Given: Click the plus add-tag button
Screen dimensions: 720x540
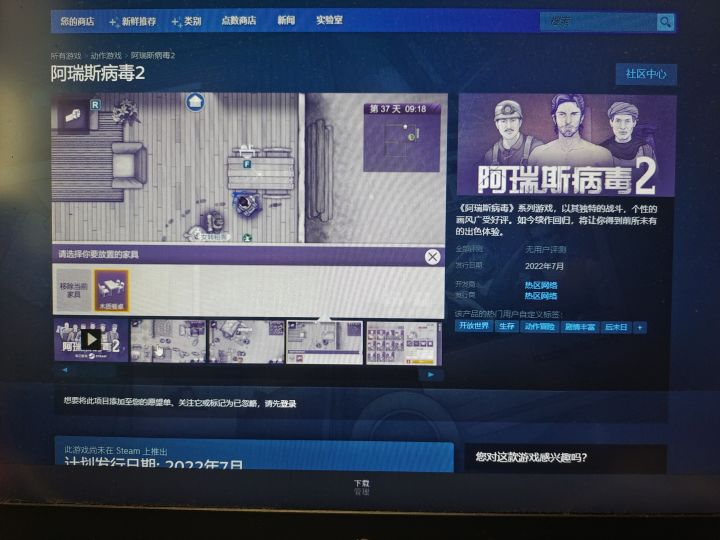Looking at the screenshot, I should [640, 327].
